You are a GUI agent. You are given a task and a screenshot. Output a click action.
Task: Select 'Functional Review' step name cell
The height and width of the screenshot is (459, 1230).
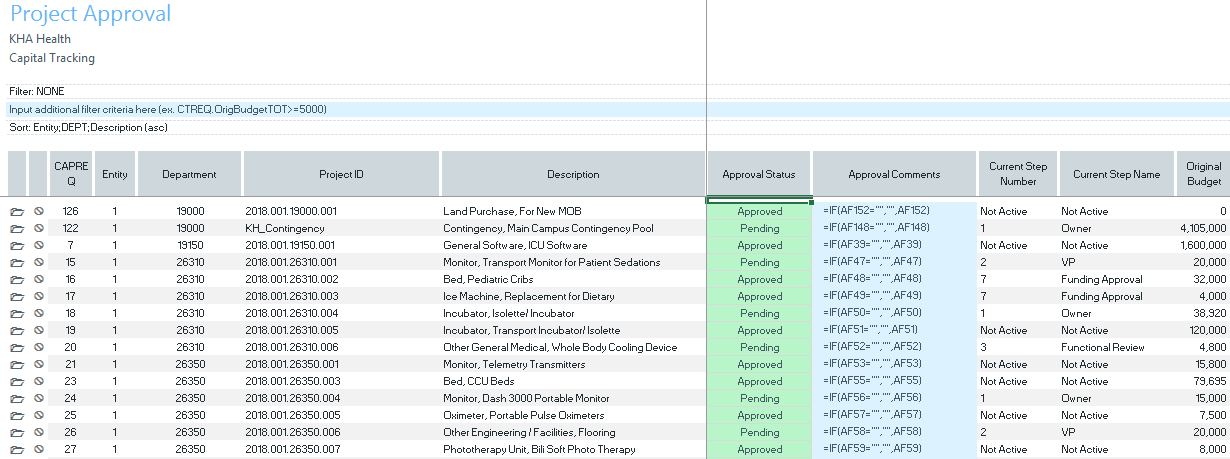(1103, 348)
